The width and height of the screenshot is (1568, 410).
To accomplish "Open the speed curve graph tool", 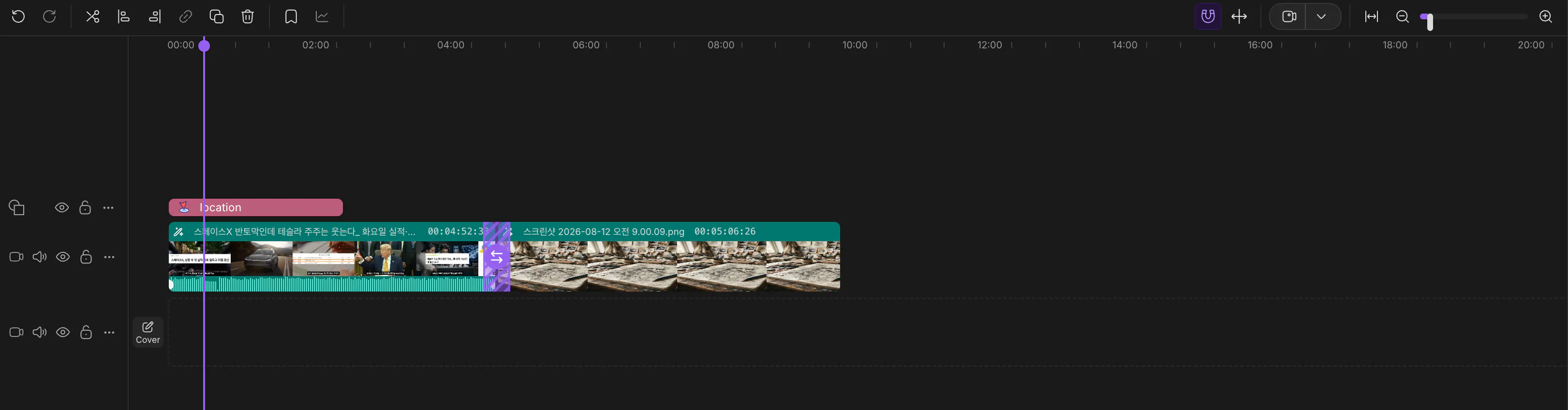I will 322,16.
